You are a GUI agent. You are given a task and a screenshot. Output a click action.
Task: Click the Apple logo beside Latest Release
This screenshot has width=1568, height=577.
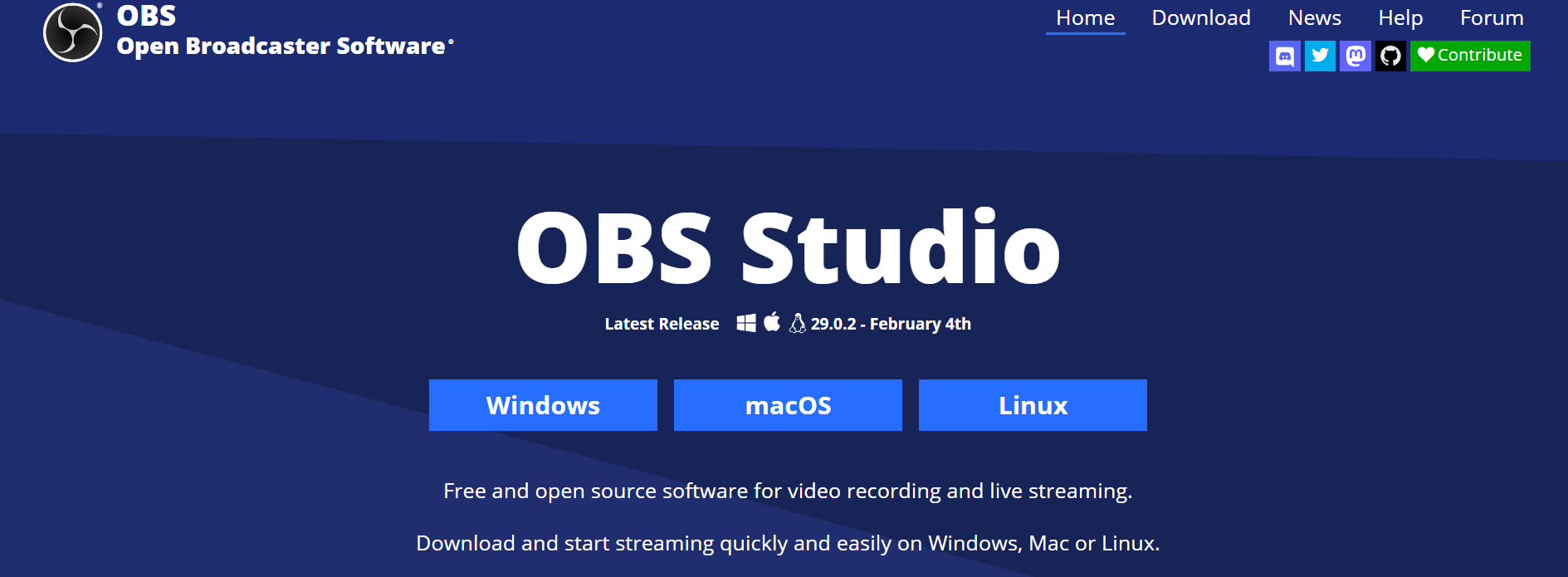772,322
